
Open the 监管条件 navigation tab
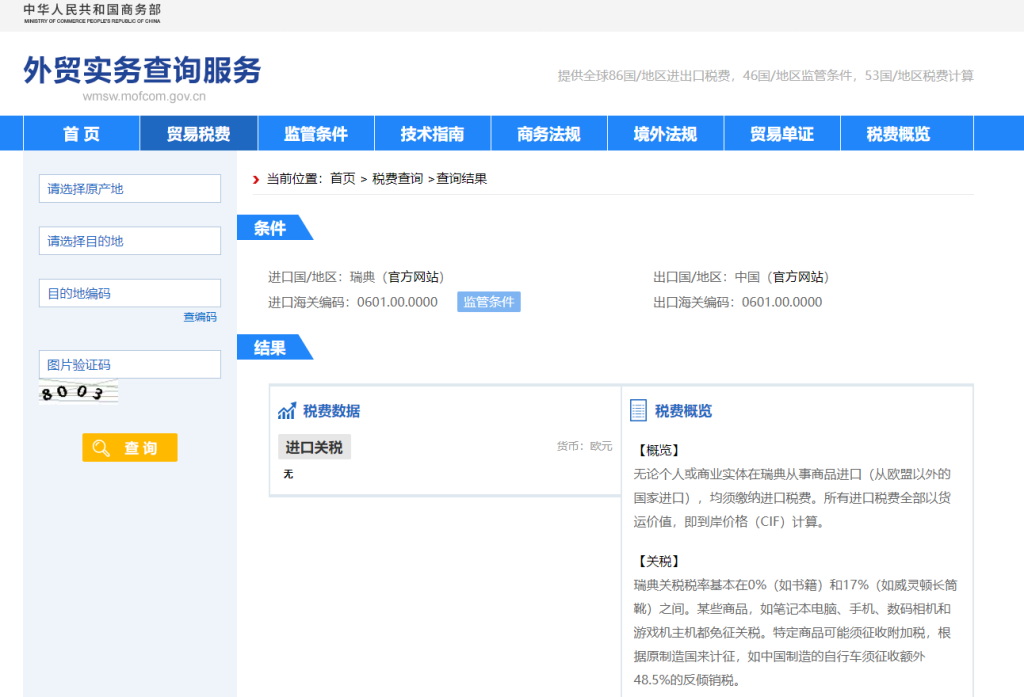pos(316,133)
